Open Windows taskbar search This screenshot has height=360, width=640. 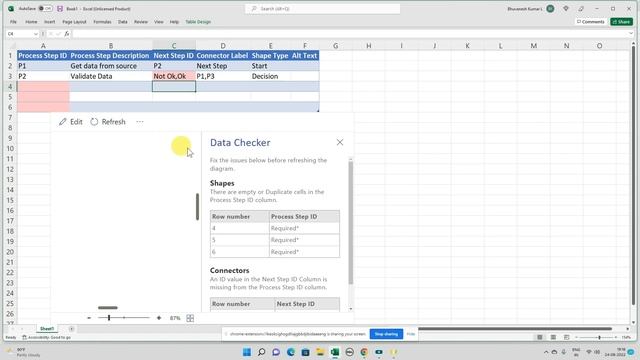pos(262,352)
